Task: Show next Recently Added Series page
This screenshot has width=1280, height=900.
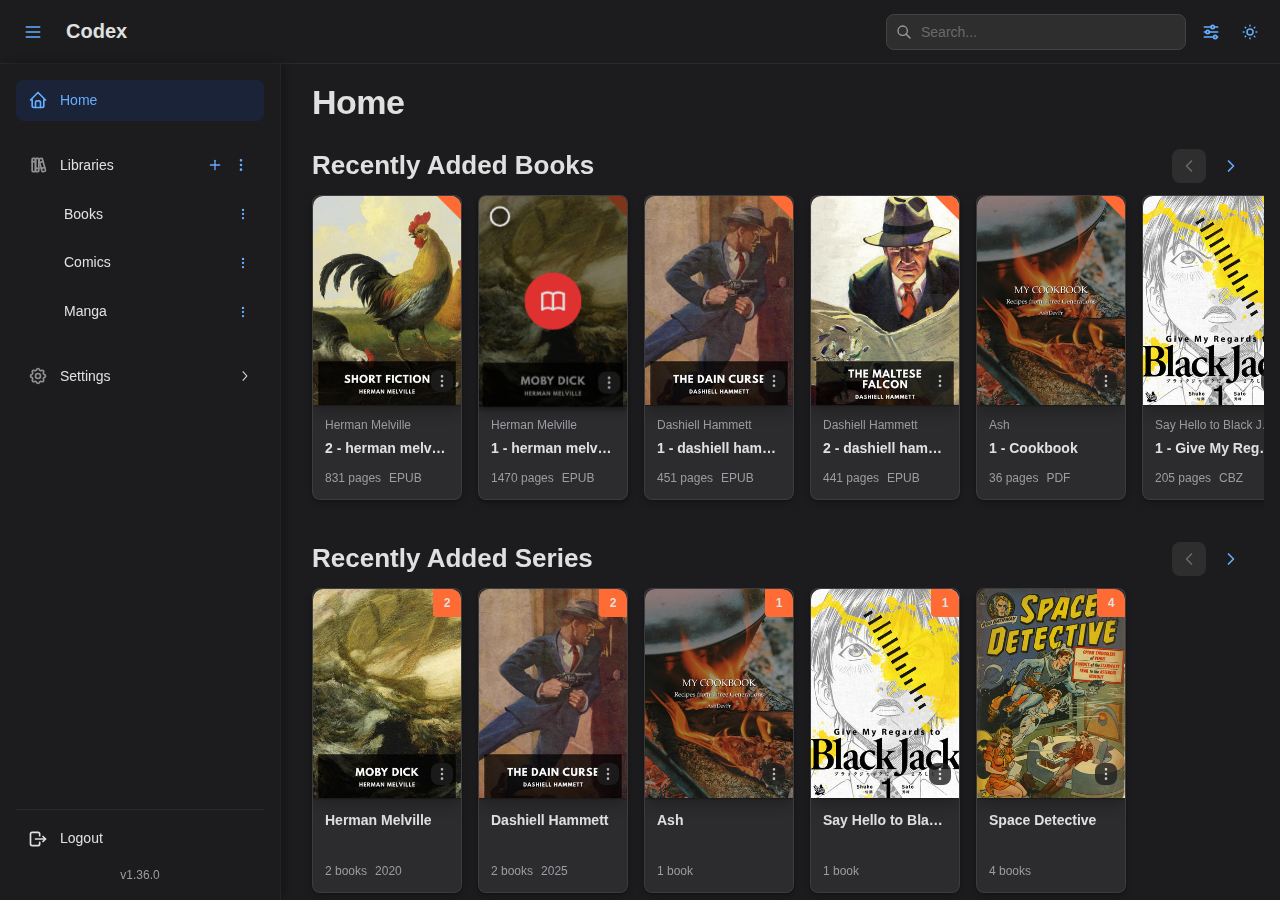Action: pos(1231,559)
